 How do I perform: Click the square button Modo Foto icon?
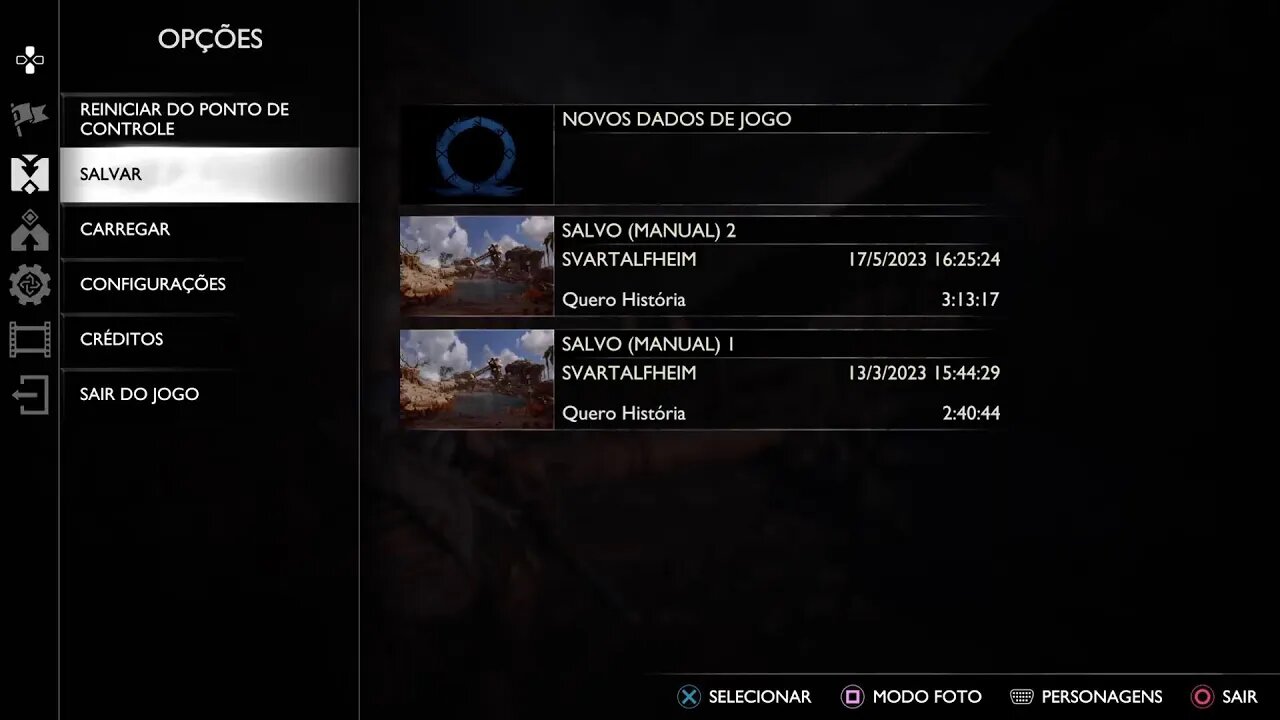click(853, 697)
